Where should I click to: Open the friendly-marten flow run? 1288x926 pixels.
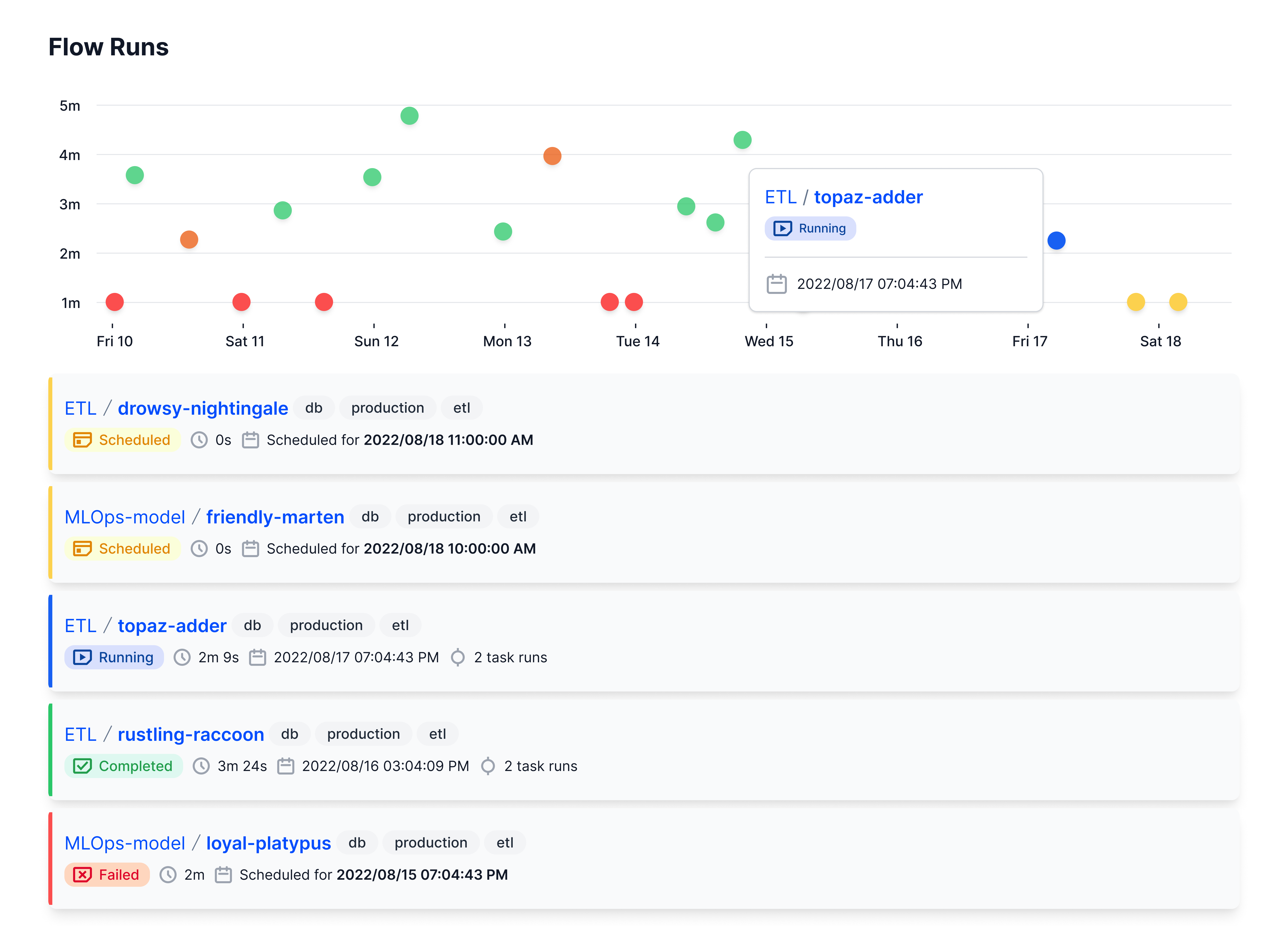[x=275, y=516]
